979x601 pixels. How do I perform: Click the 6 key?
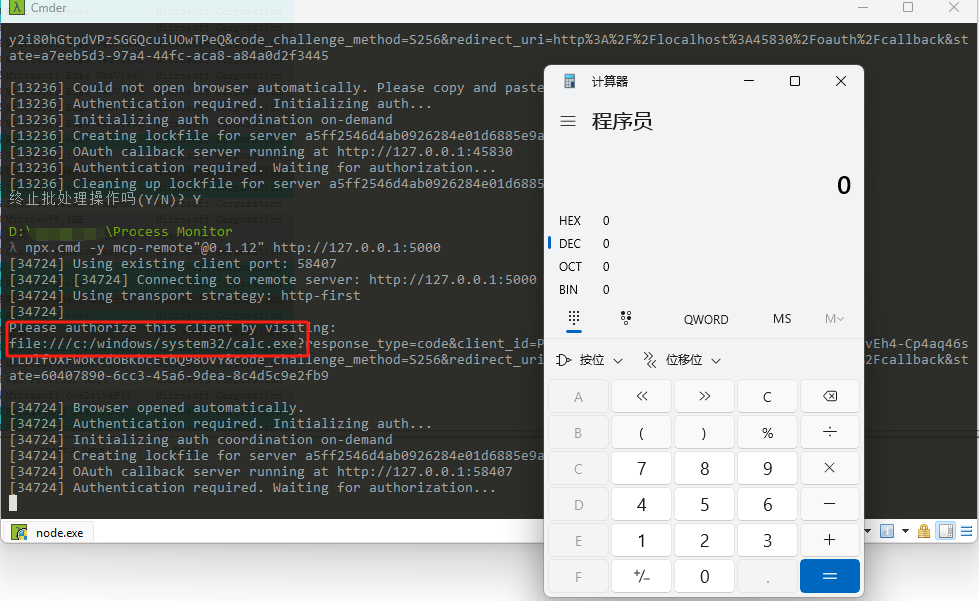767,504
